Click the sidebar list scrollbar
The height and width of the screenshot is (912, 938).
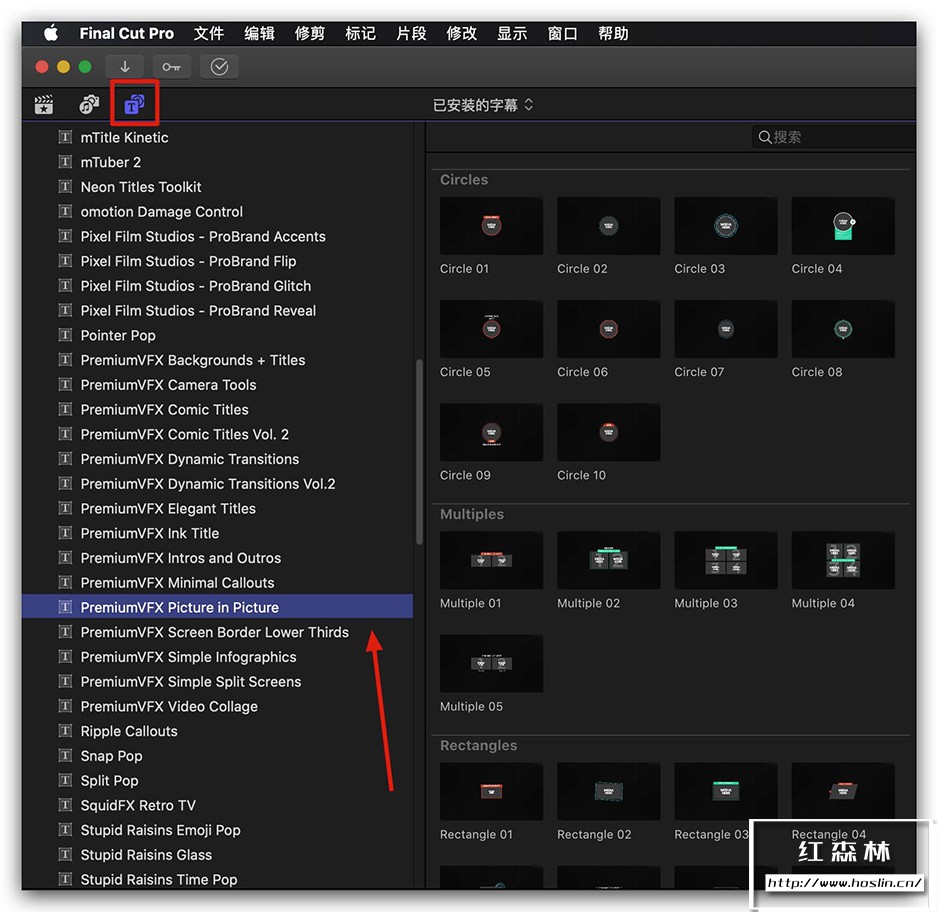coord(419,452)
